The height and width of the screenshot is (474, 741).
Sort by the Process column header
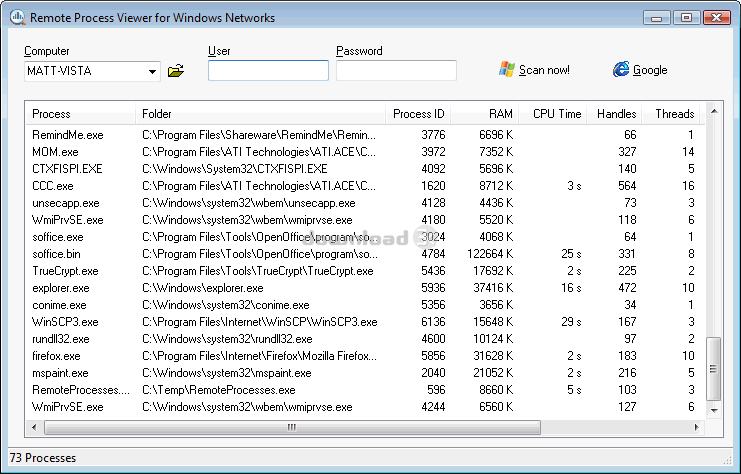[x=80, y=114]
